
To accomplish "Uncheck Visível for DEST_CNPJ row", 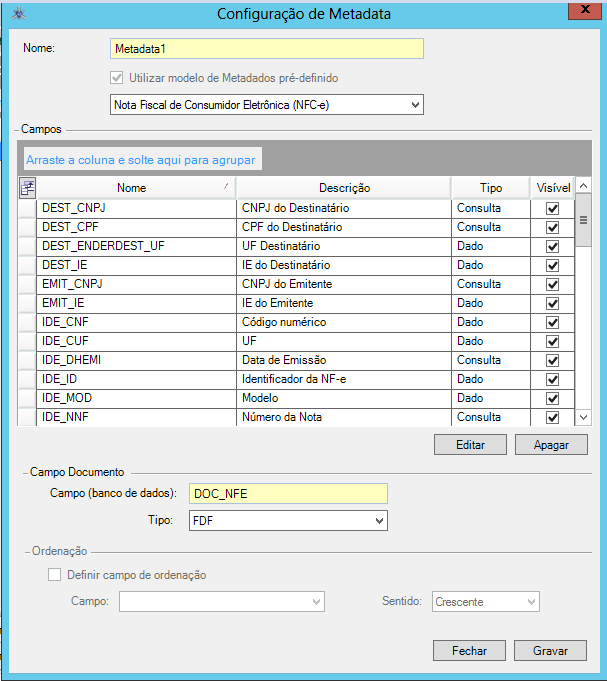I will click(552, 208).
